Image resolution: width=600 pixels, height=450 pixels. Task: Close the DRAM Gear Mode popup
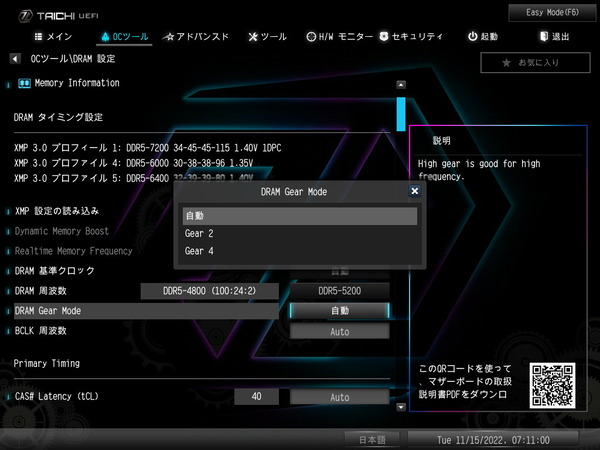414,191
